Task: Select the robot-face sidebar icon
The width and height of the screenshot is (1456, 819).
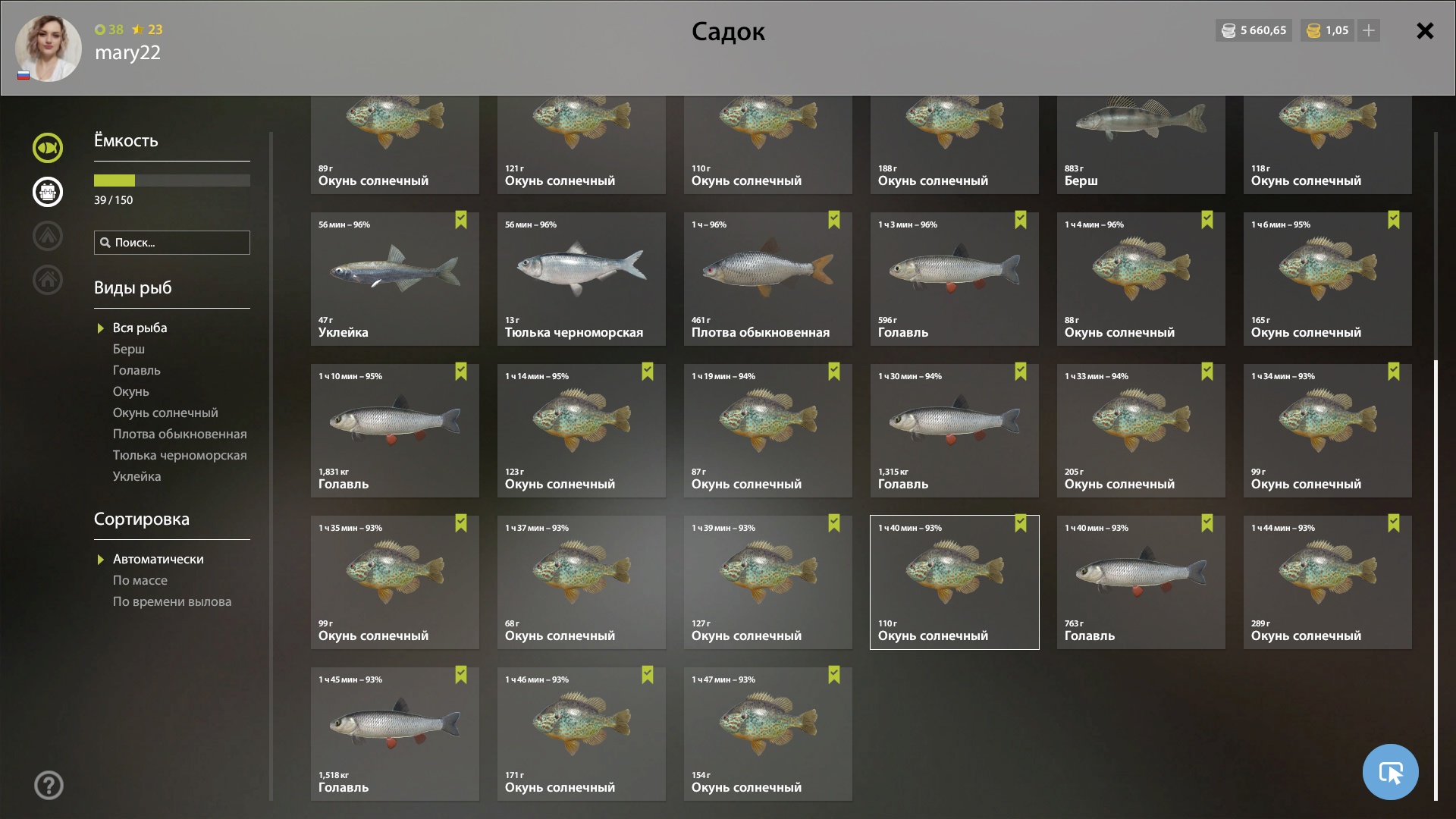Action: point(48,192)
